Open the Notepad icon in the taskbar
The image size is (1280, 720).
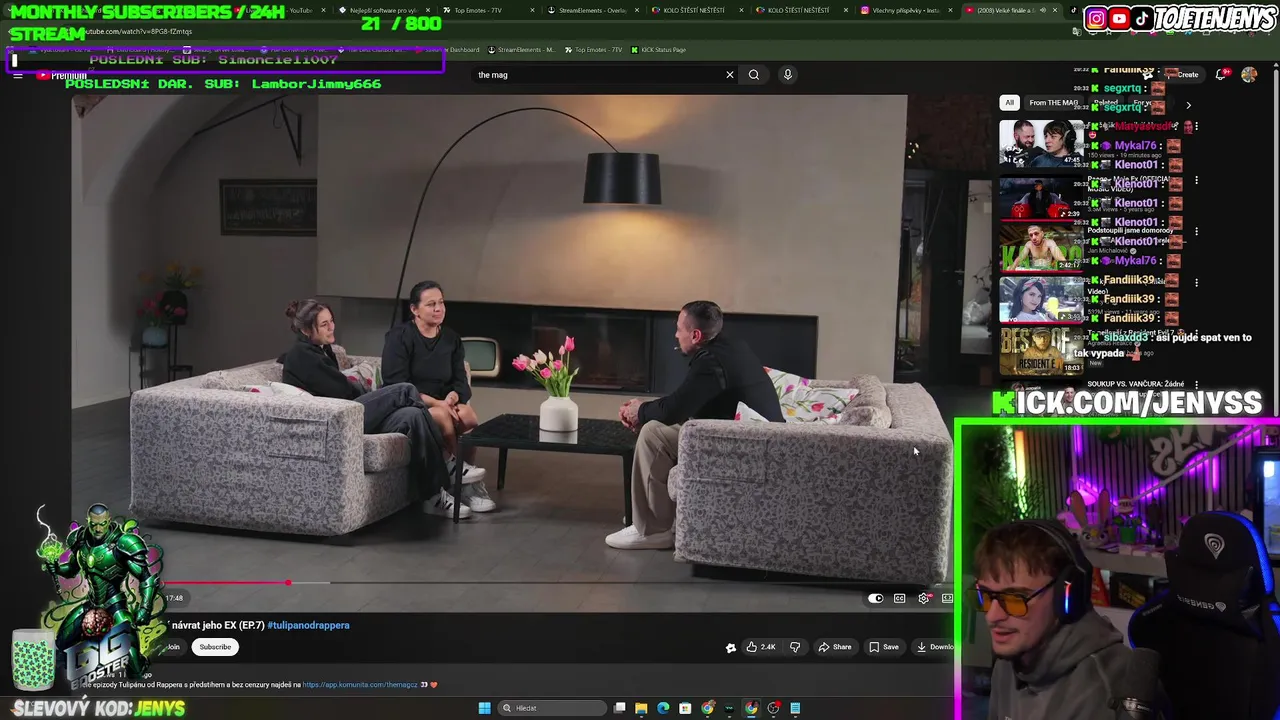795,708
